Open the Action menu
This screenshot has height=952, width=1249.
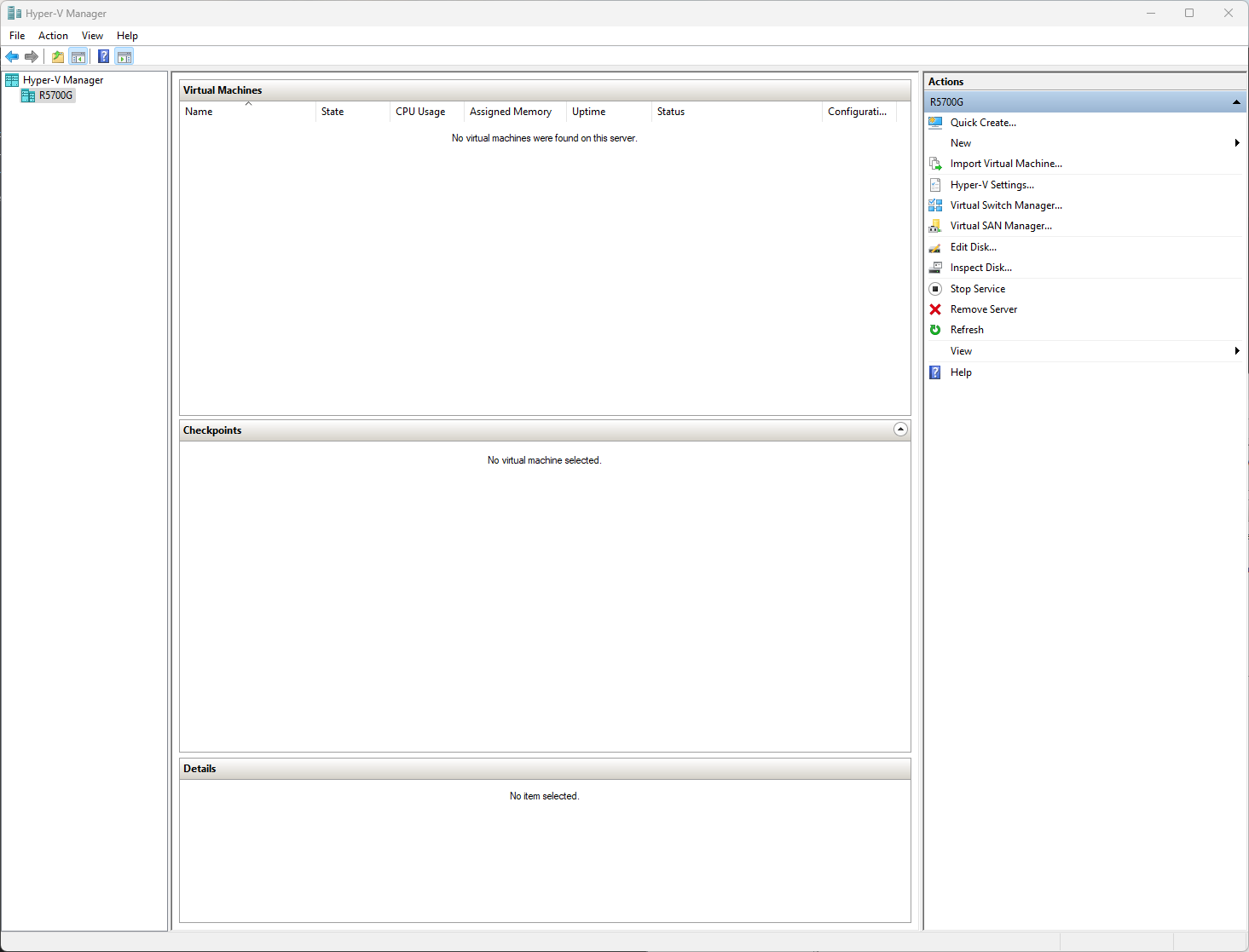pyautogui.click(x=53, y=36)
